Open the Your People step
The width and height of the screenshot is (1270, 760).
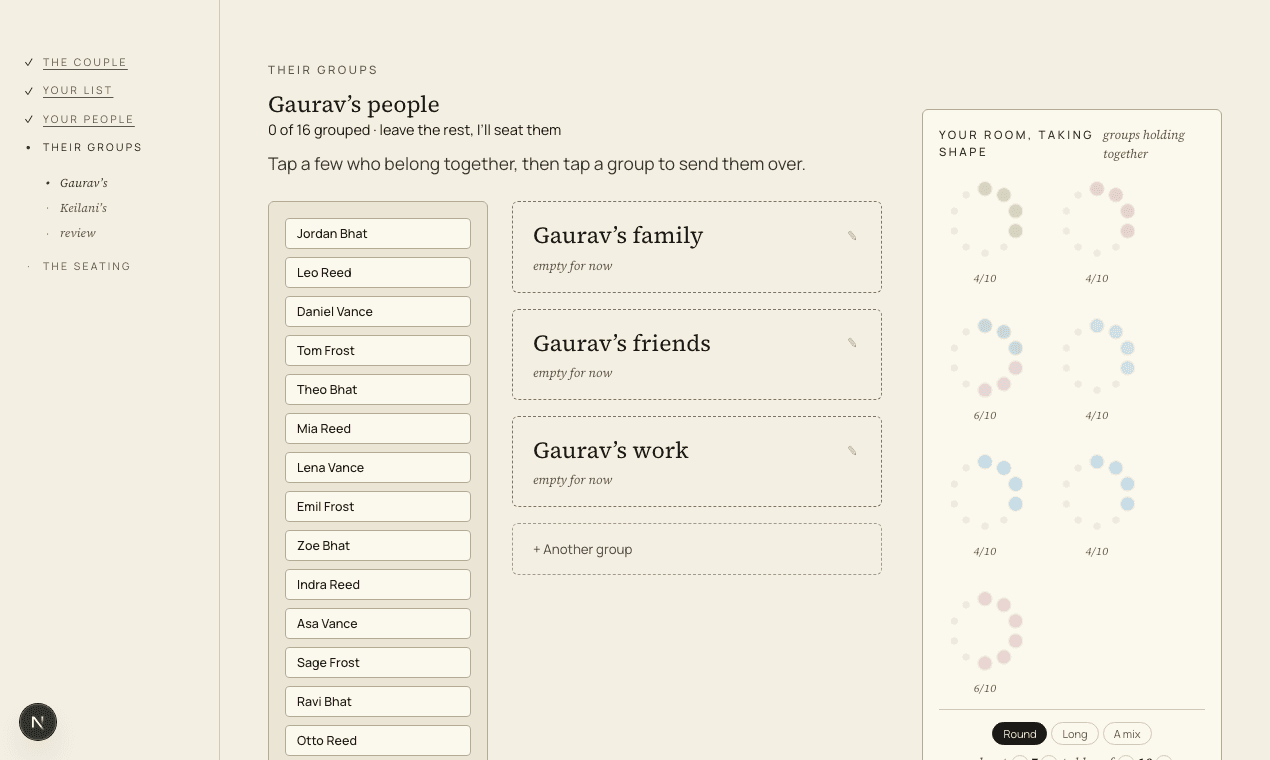88,119
